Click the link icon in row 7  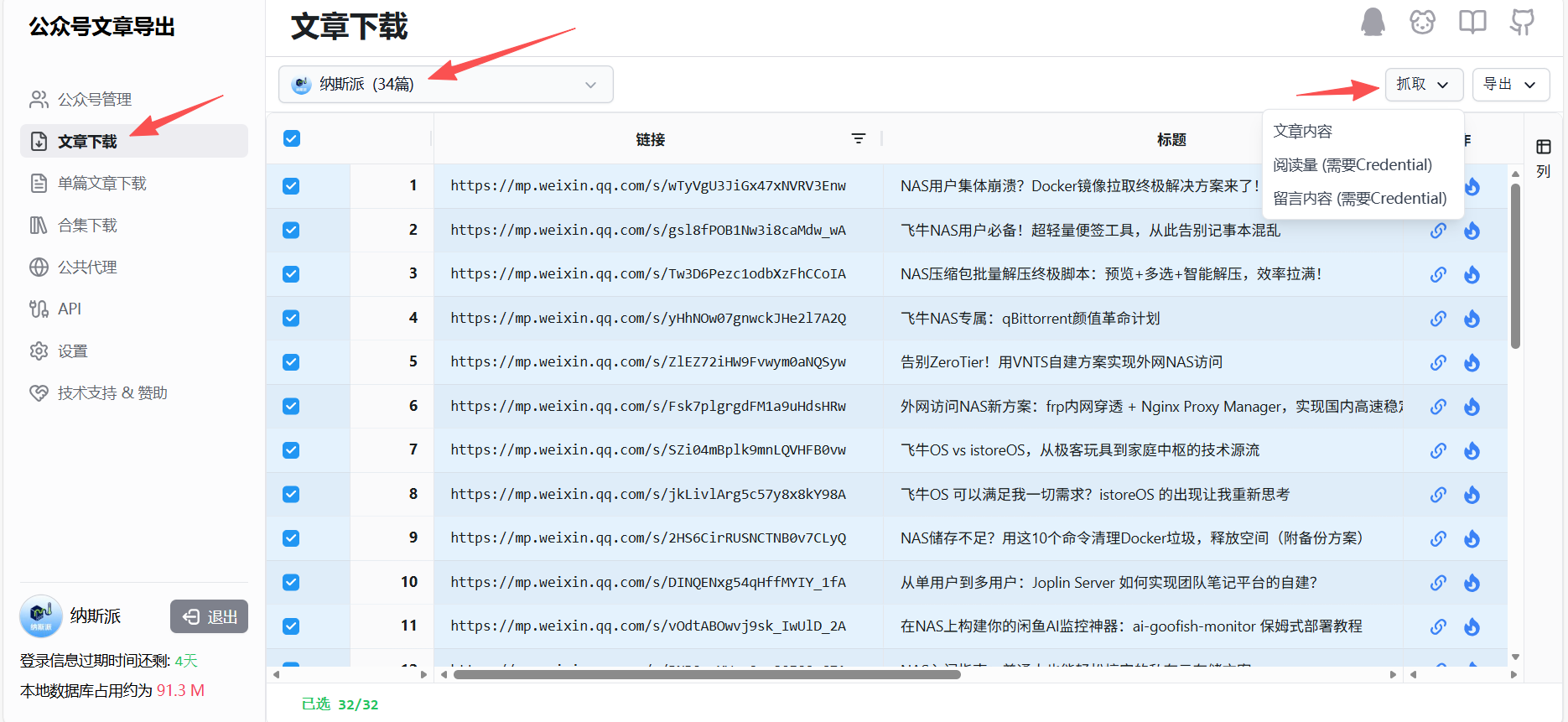coord(1438,450)
